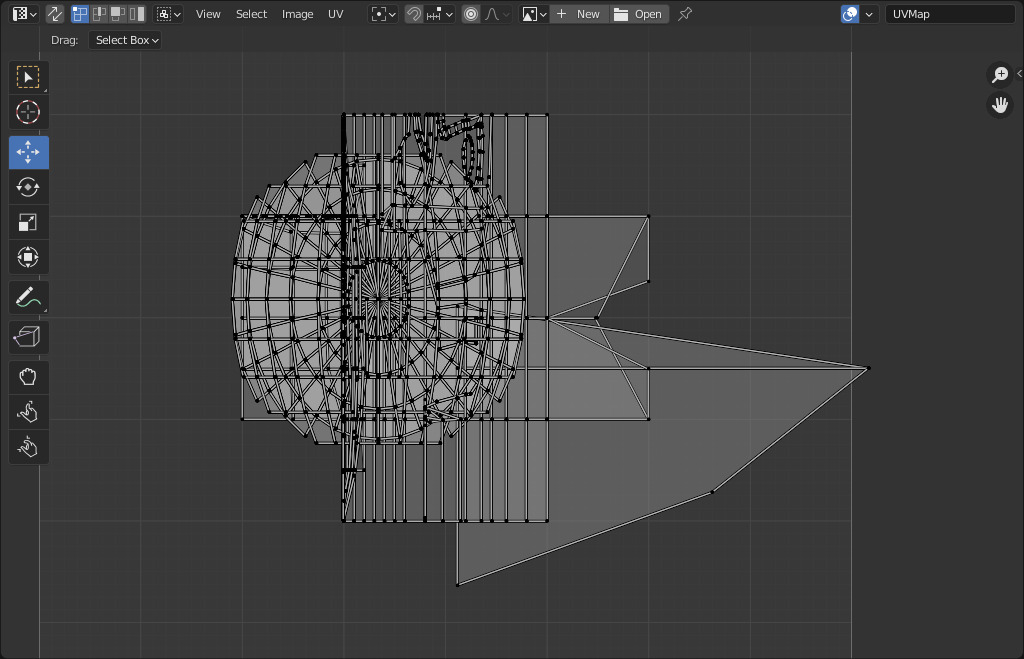Open the overlays options dropdown arrow
1024x659 pixels.
point(869,14)
